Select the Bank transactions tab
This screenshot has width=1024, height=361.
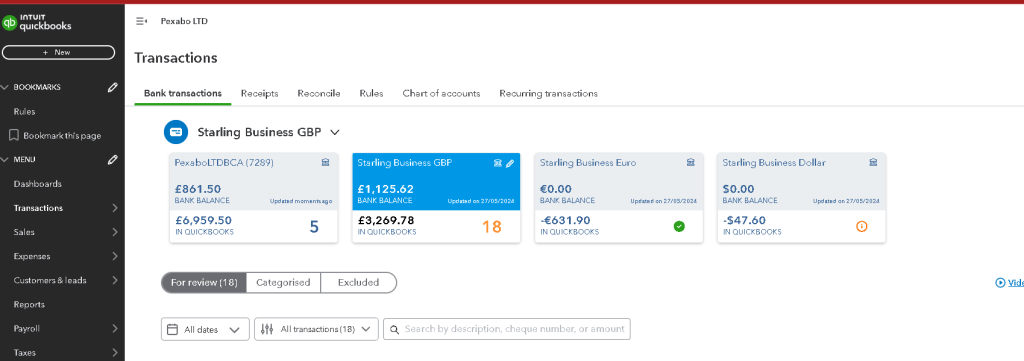(x=183, y=93)
